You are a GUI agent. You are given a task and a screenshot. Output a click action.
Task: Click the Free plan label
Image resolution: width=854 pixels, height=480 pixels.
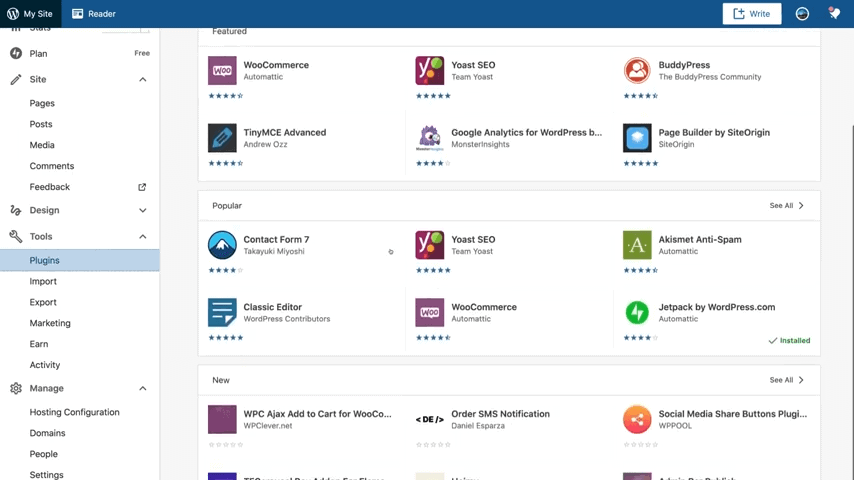click(x=142, y=53)
